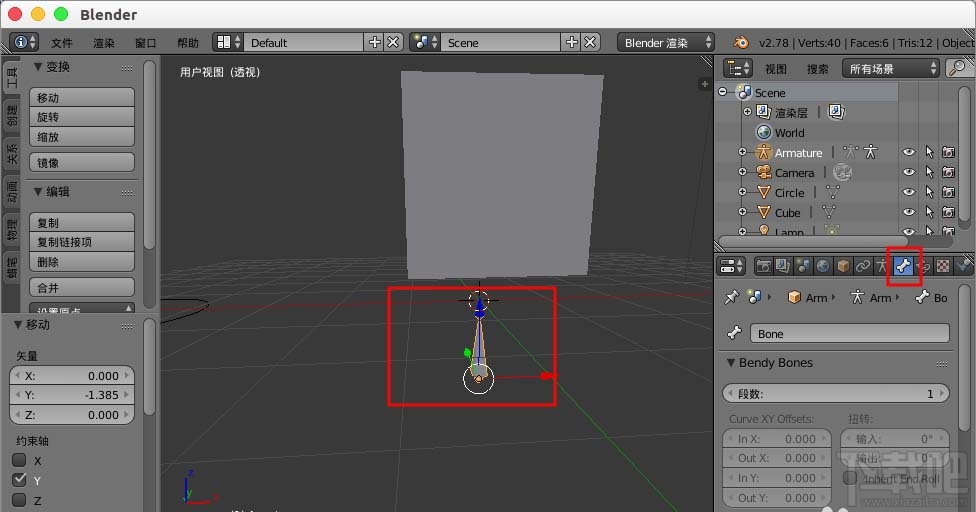Open the Render properties tab (camera icon)
The height and width of the screenshot is (512, 976).
(763, 266)
